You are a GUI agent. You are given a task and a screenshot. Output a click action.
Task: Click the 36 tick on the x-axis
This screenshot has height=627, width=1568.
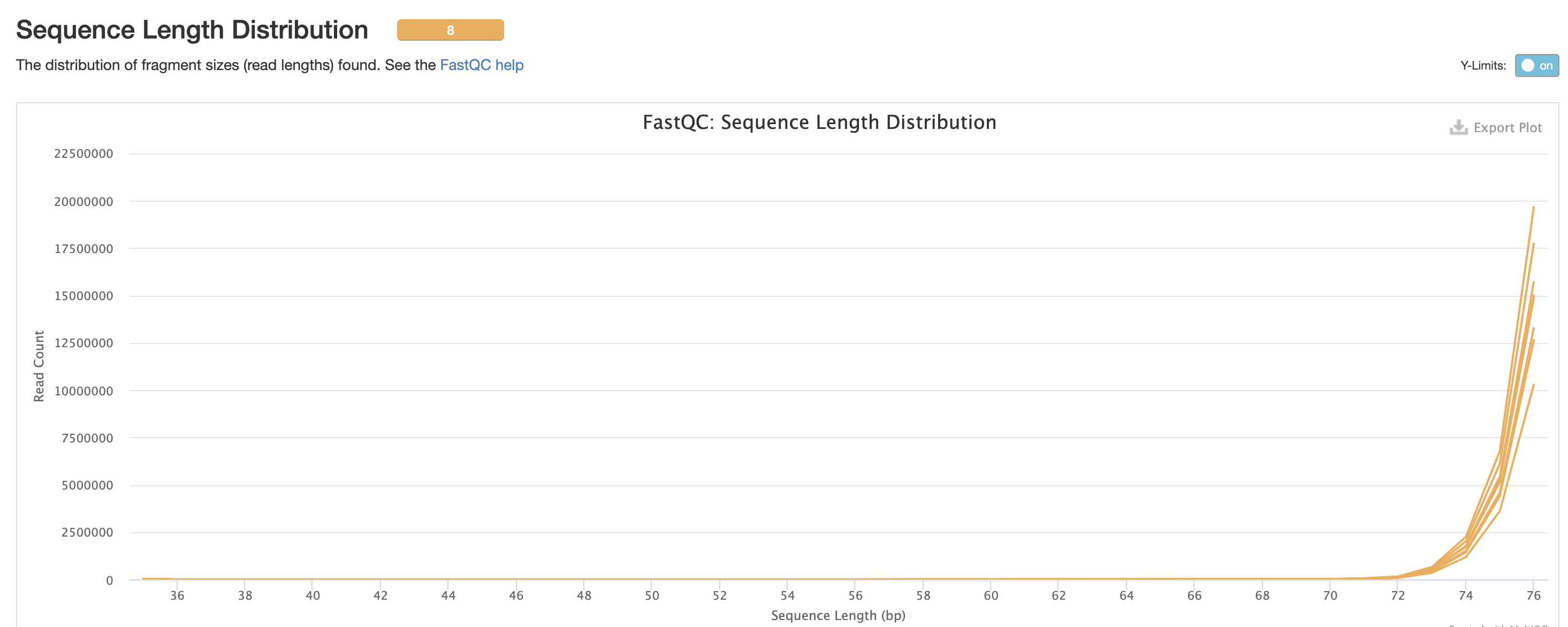[177, 595]
